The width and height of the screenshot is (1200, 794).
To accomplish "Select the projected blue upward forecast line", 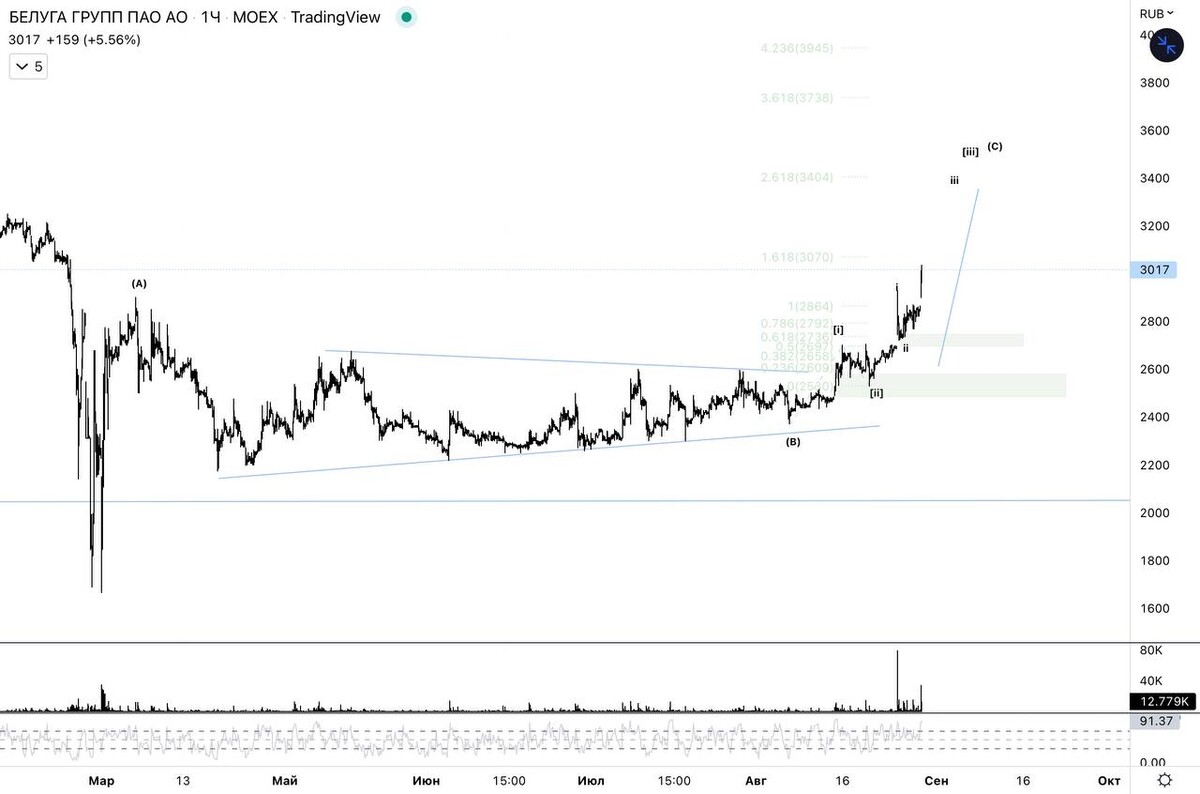I will tap(958, 277).
